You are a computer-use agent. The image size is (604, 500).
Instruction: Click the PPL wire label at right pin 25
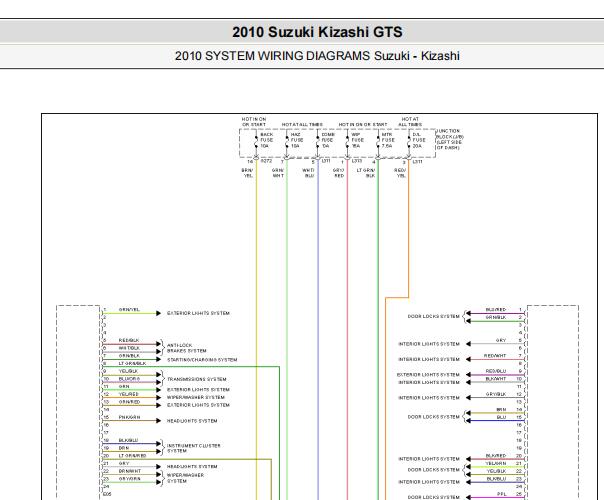point(502,494)
